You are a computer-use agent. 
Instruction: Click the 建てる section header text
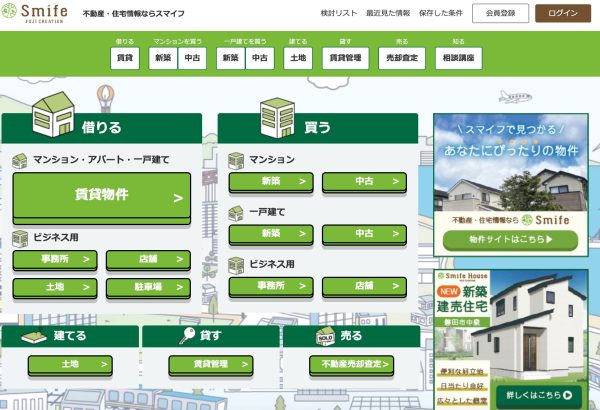[x=70, y=336]
